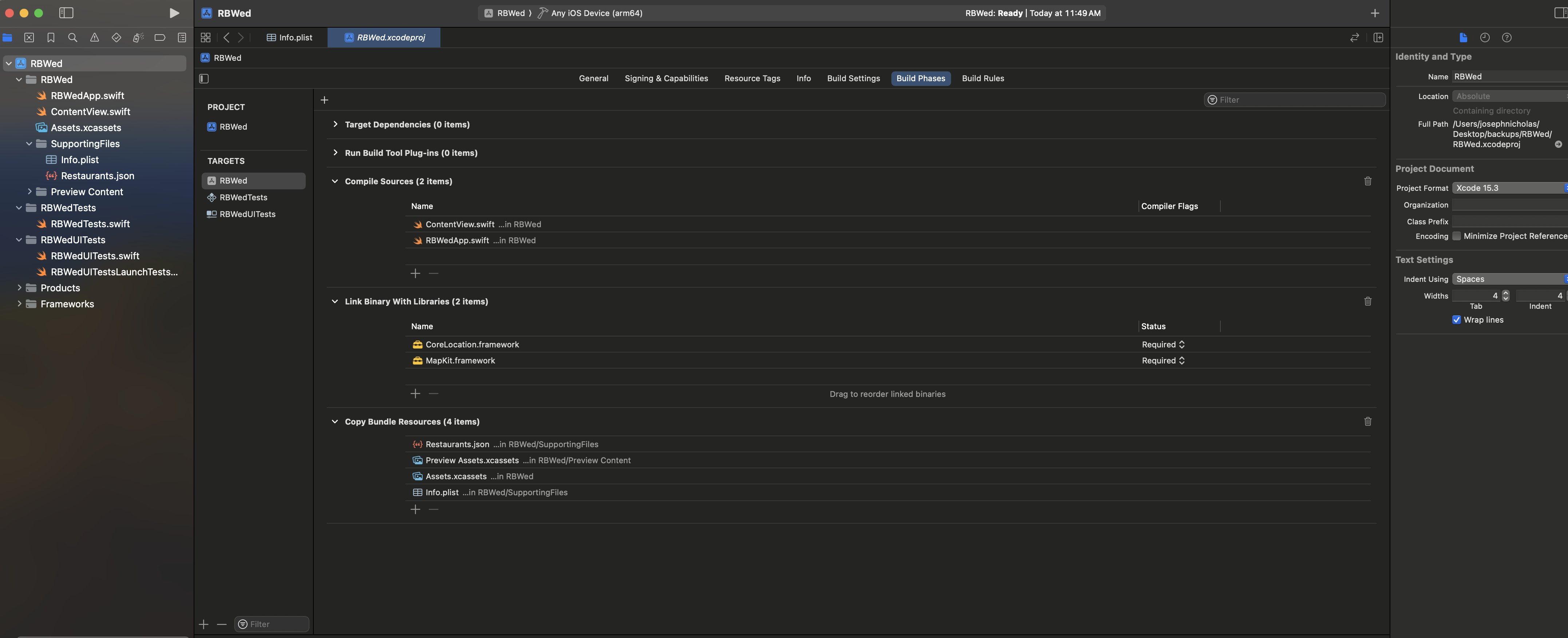Screen dimensions: 1568x638
Task: Toggle the navigator sidebar icon
Action: click(x=66, y=13)
